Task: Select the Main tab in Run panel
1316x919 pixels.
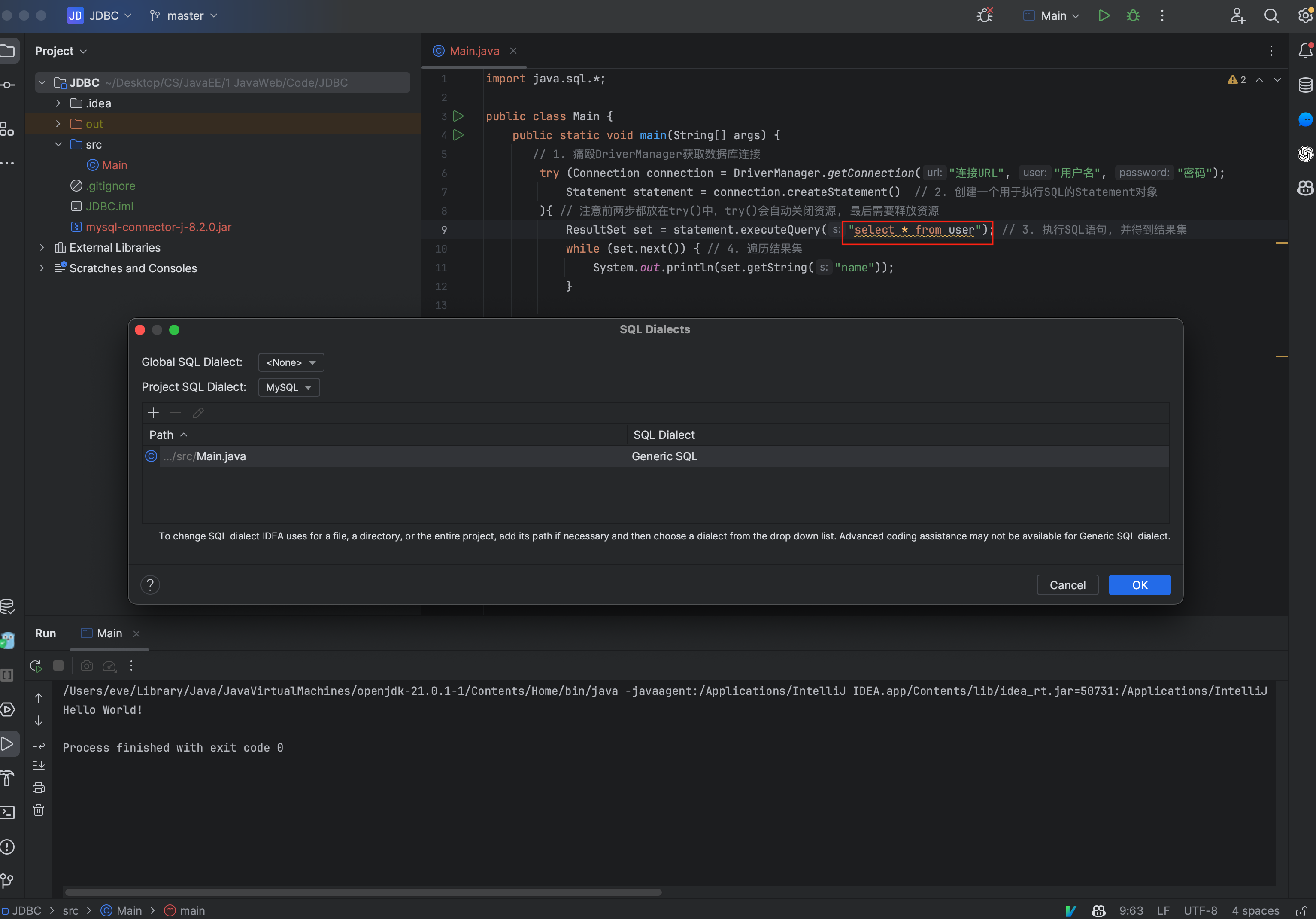Action: [x=109, y=633]
